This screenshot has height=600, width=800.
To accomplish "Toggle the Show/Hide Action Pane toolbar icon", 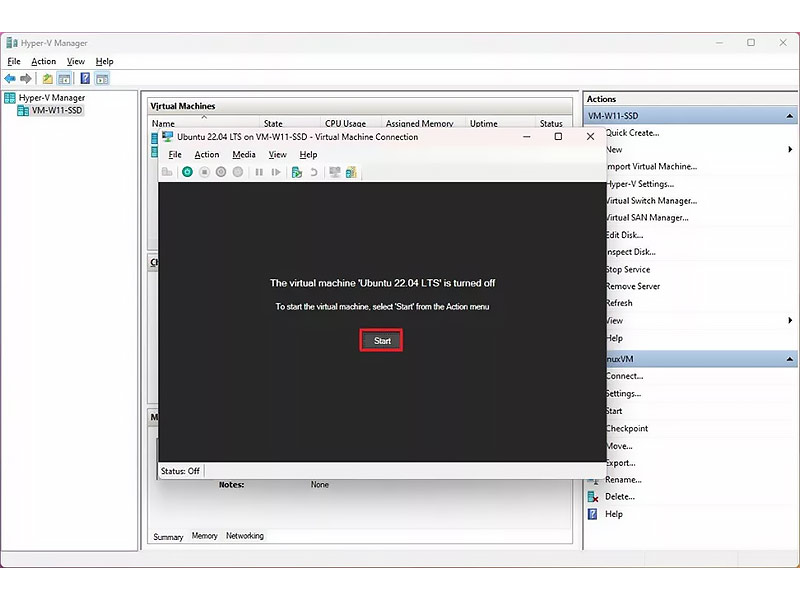I will 102,79.
